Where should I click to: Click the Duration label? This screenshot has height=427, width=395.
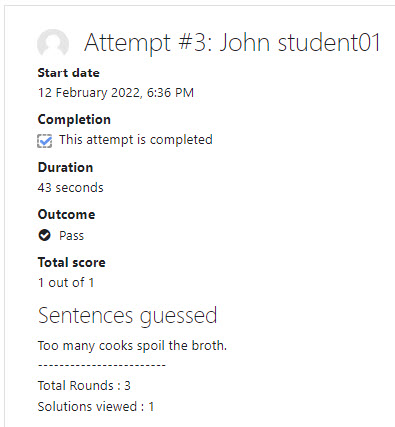[x=65, y=167]
